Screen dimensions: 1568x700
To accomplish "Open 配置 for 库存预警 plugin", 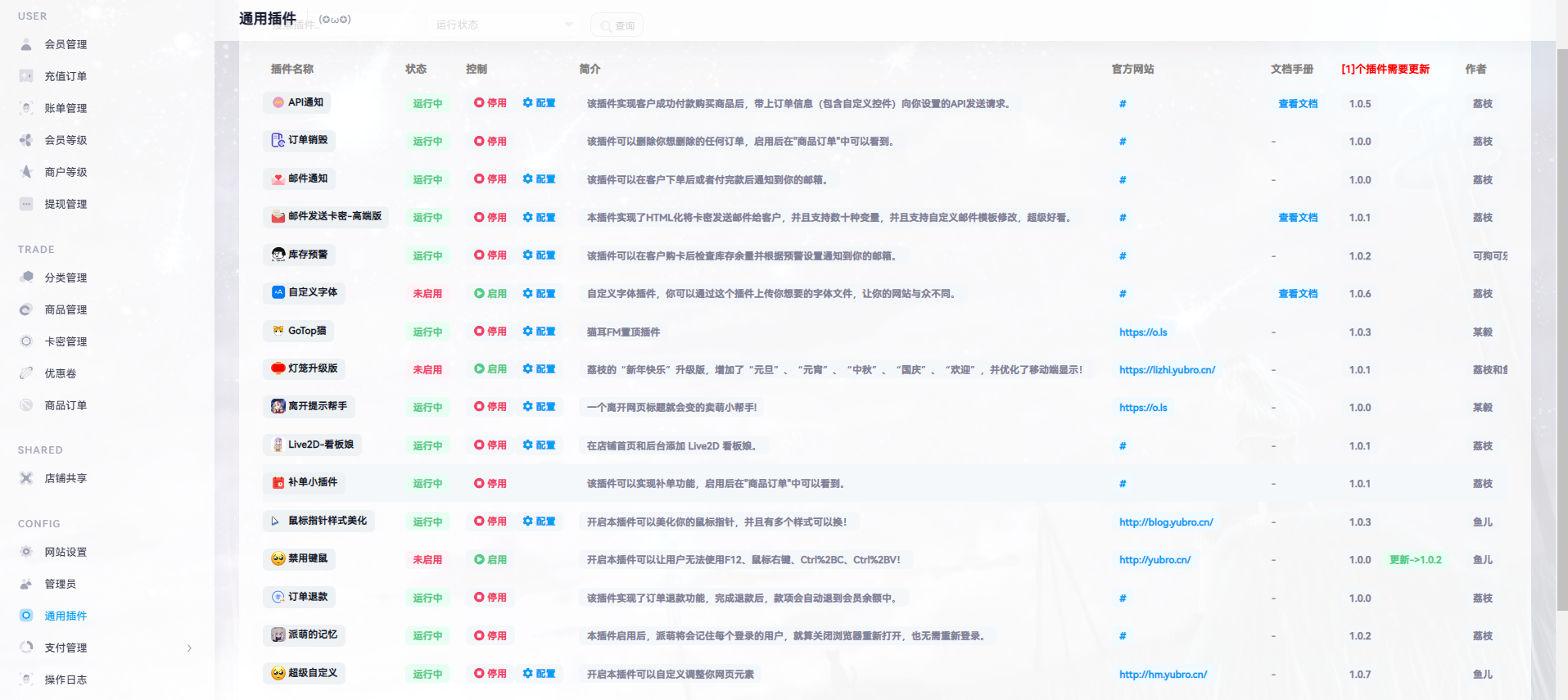I will 540,255.
